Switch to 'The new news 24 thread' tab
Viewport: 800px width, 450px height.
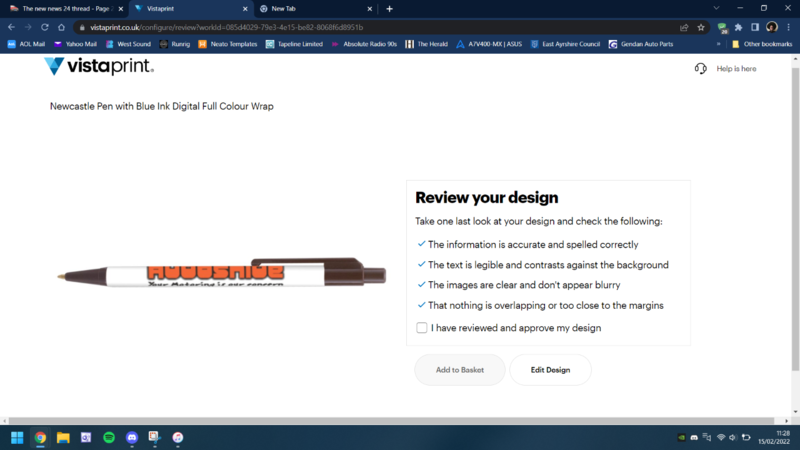(x=65, y=8)
